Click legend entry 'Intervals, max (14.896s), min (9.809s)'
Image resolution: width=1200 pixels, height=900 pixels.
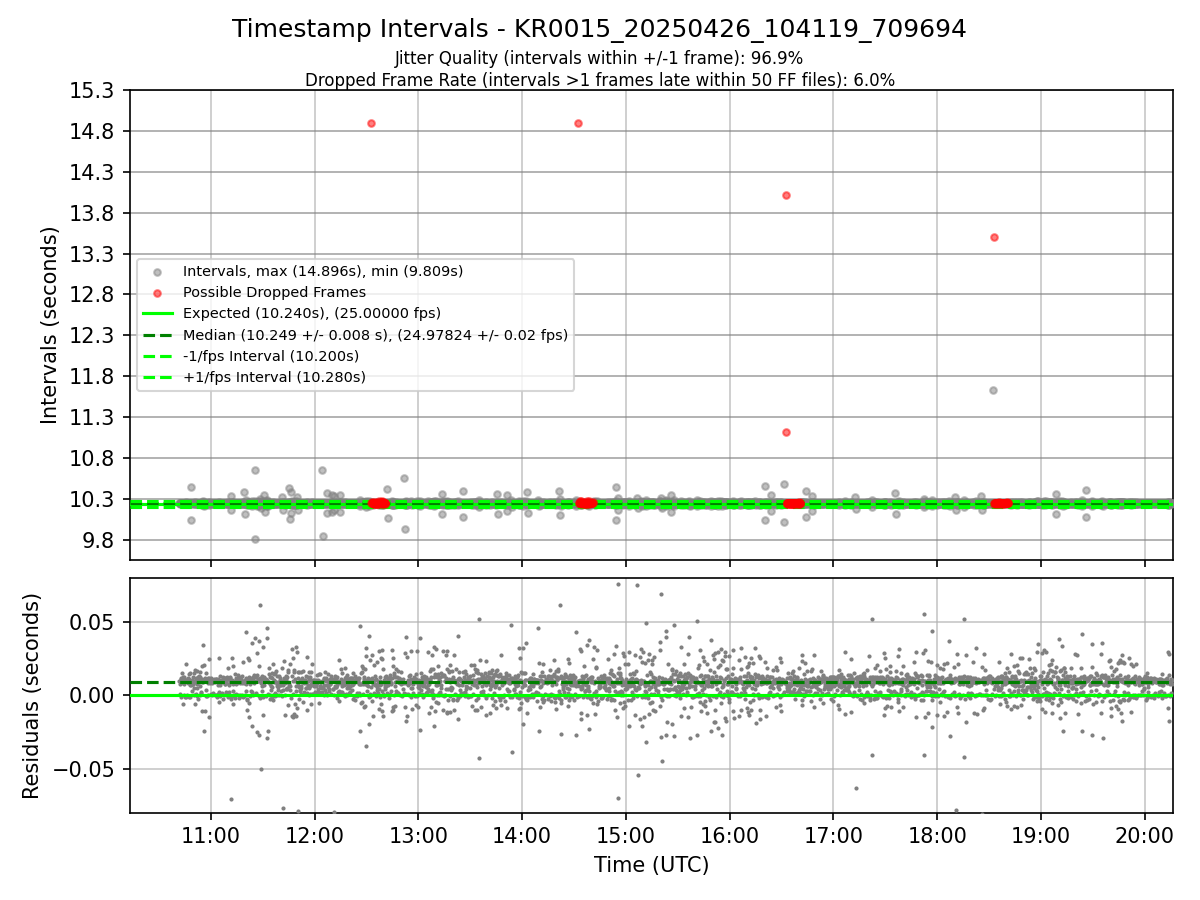point(323,271)
